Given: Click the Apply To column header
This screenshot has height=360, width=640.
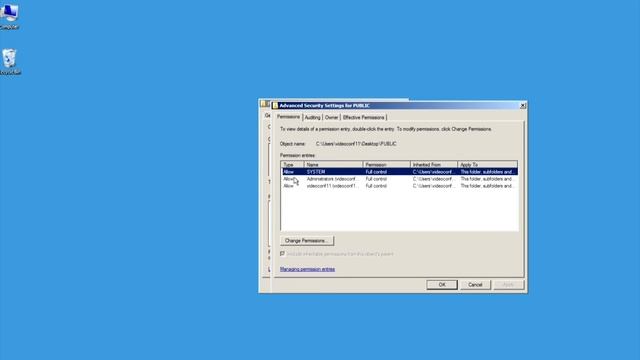Looking at the screenshot, I should tap(487, 164).
